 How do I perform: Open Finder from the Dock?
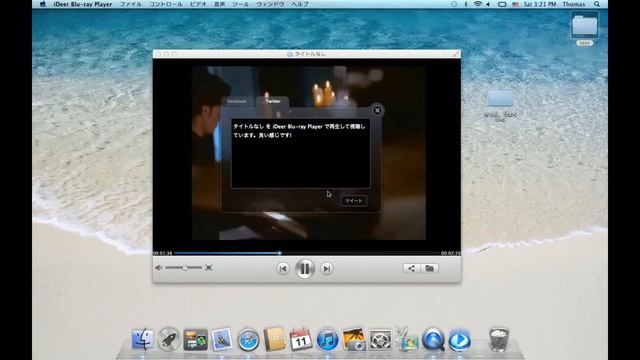(143, 339)
